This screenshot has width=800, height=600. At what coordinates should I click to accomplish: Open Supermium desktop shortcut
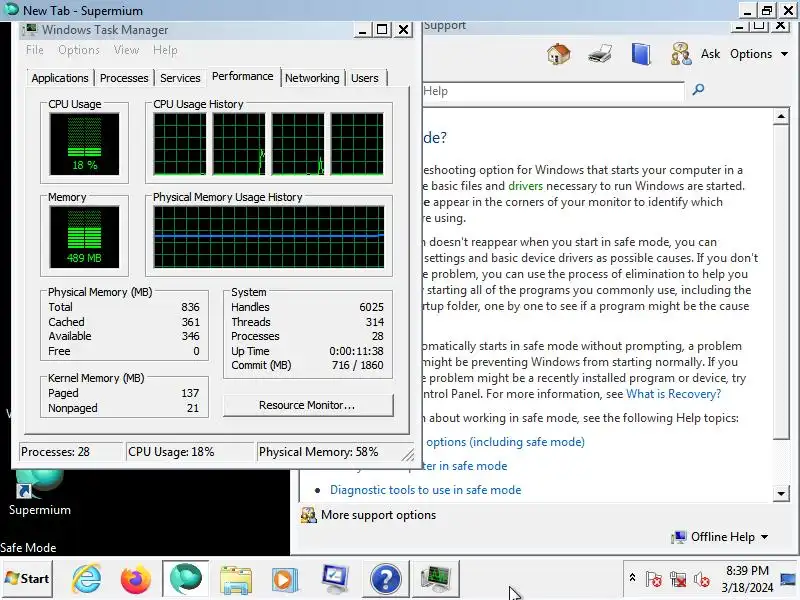tap(39, 492)
